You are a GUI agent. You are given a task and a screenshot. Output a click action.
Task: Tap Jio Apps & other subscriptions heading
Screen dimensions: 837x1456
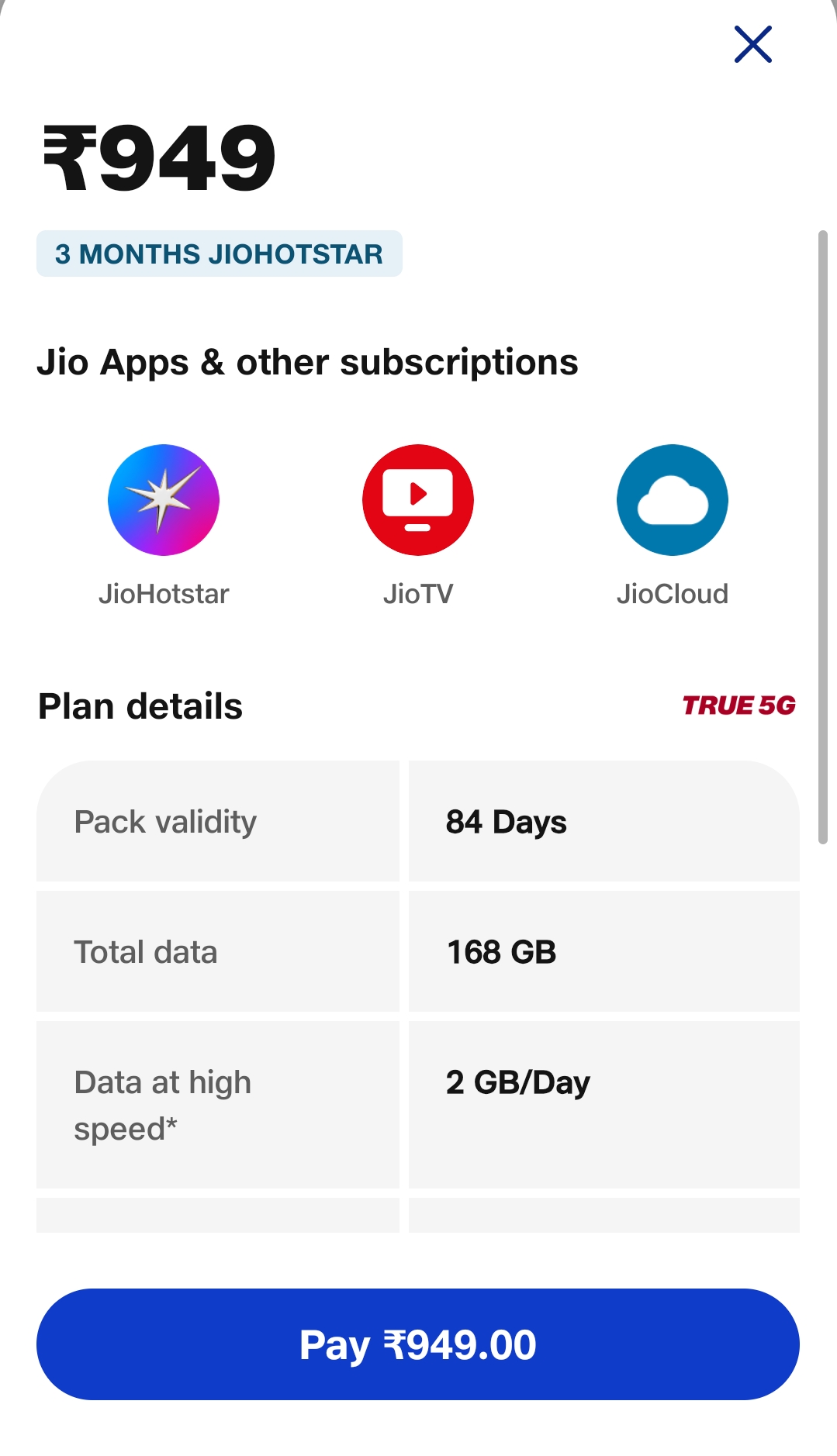click(x=307, y=362)
